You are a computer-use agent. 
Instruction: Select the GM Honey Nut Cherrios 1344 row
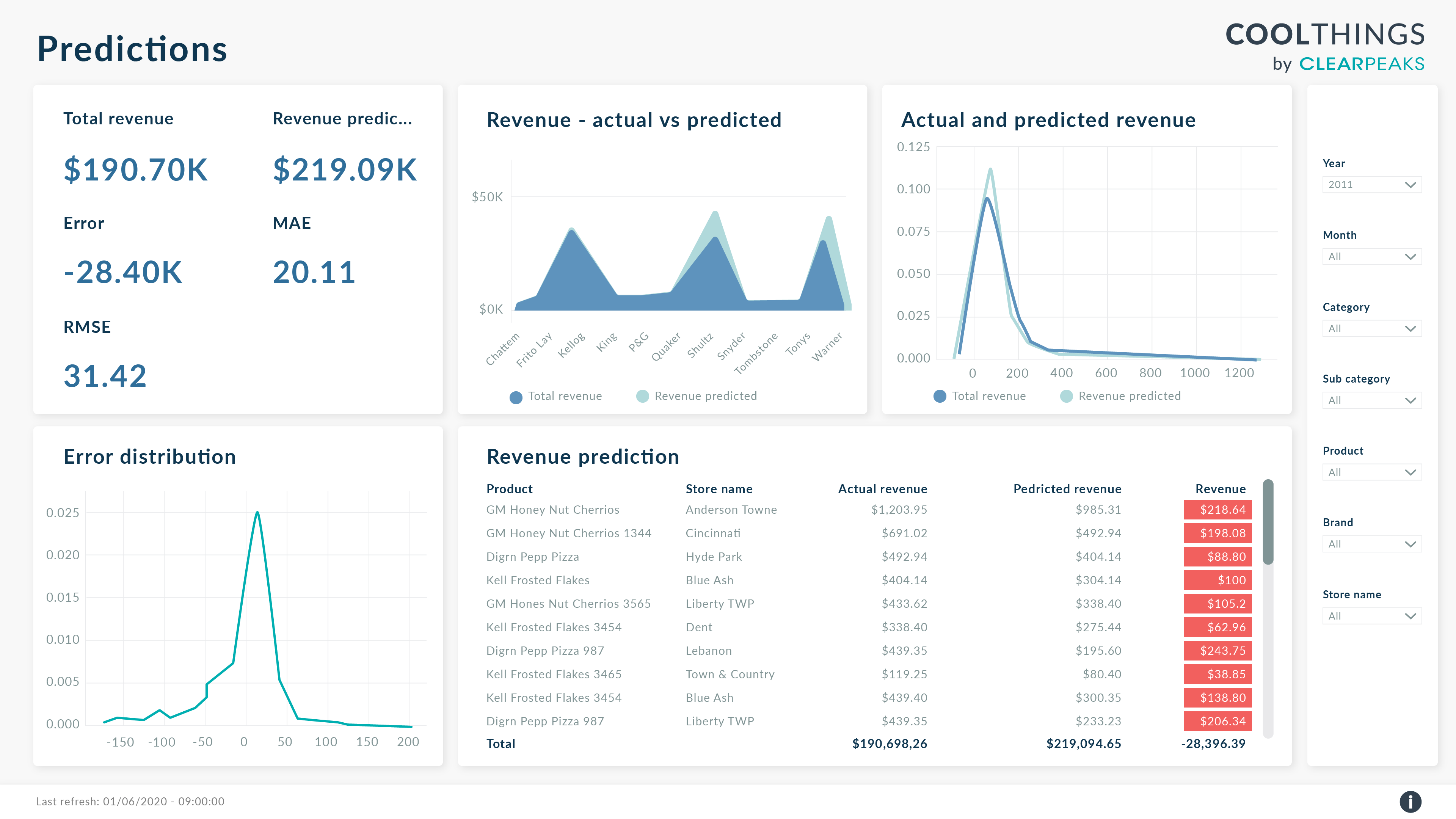tap(869, 533)
